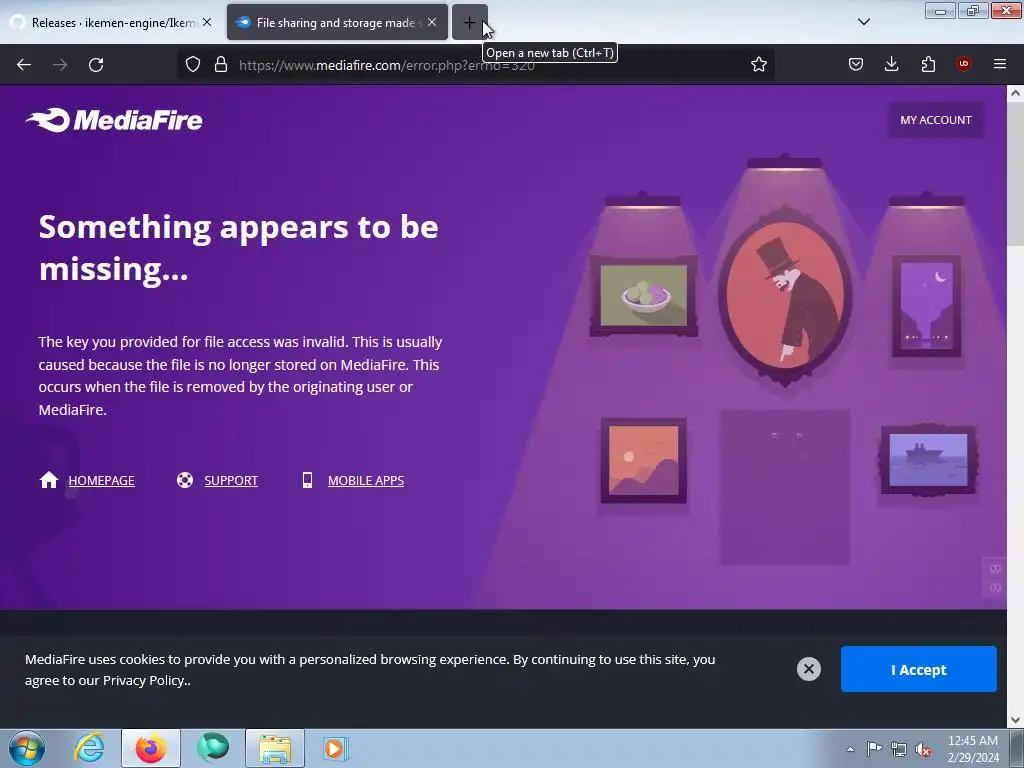Save page to Pocket

856,64
